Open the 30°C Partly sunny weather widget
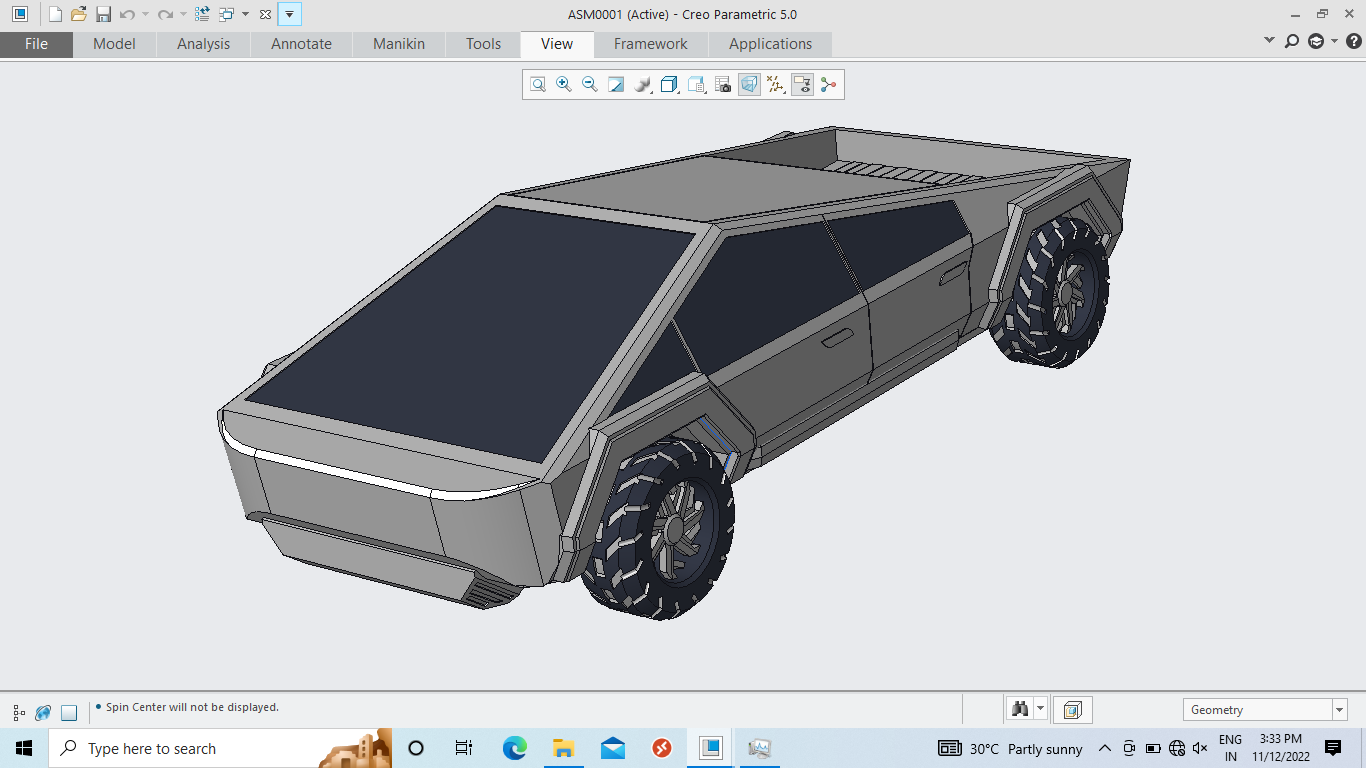Image resolution: width=1366 pixels, height=768 pixels. point(1011,748)
